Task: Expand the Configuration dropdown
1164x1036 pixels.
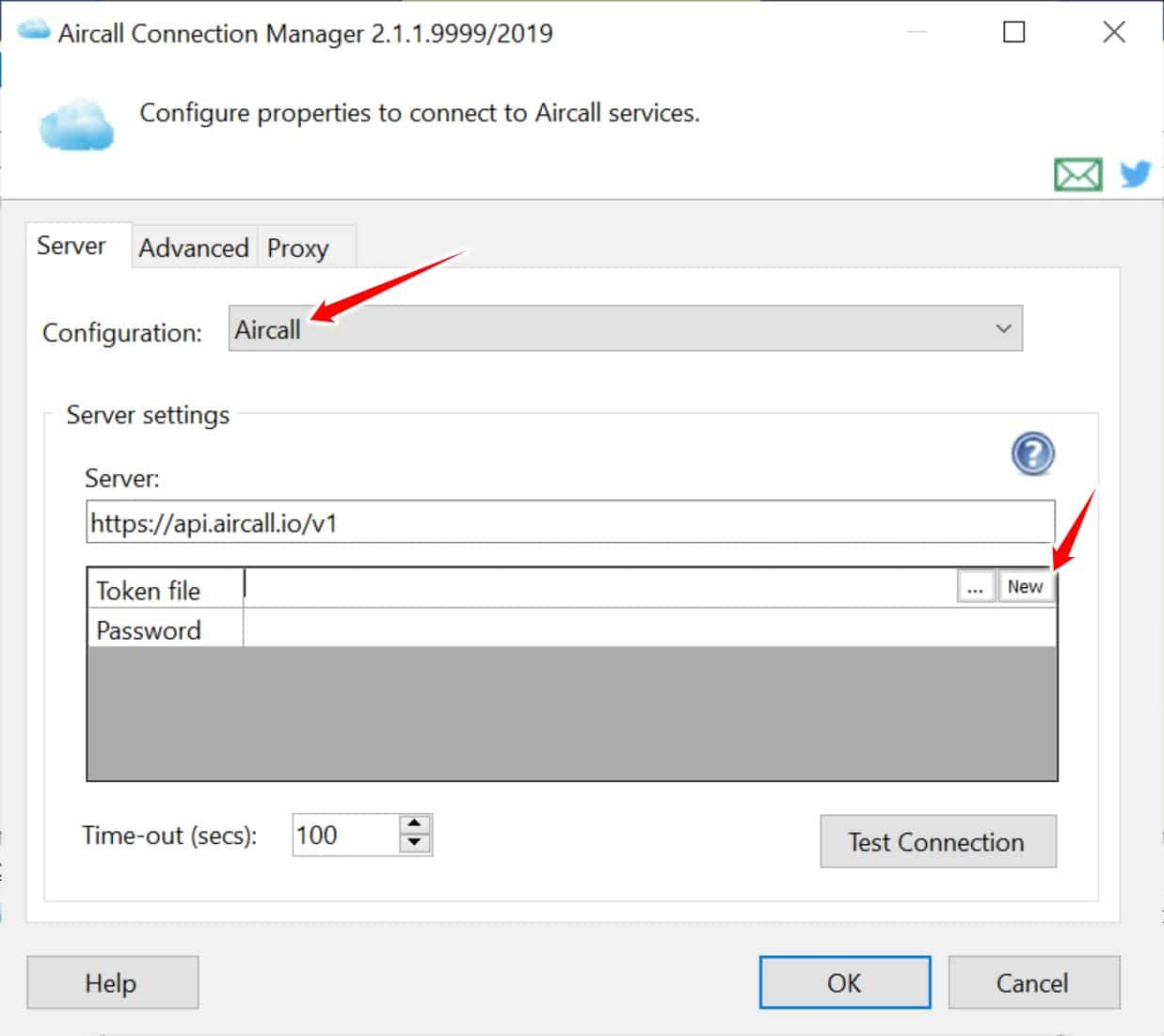Action: 625,328
